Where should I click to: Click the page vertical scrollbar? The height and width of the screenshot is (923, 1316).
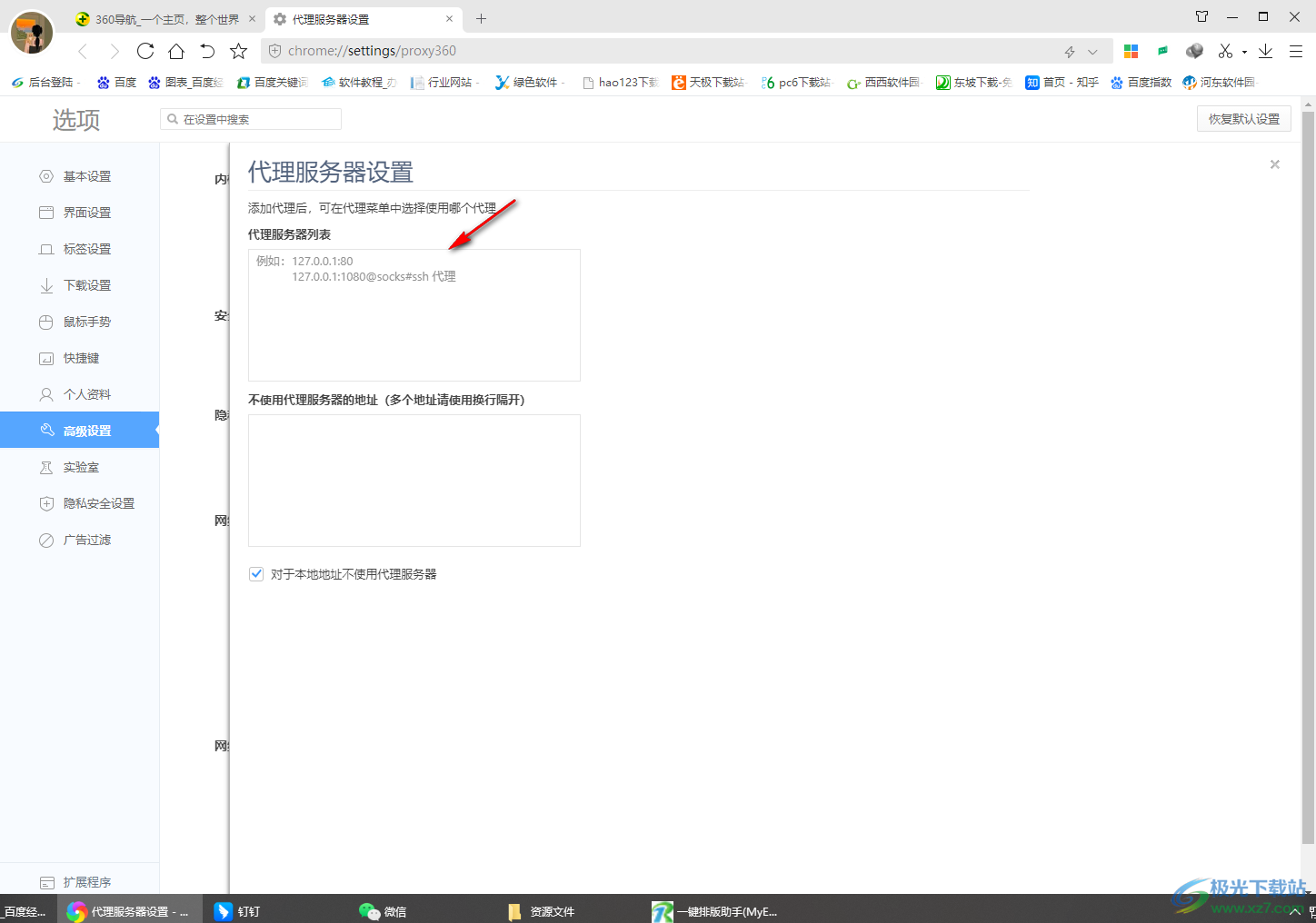(1308, 476)
